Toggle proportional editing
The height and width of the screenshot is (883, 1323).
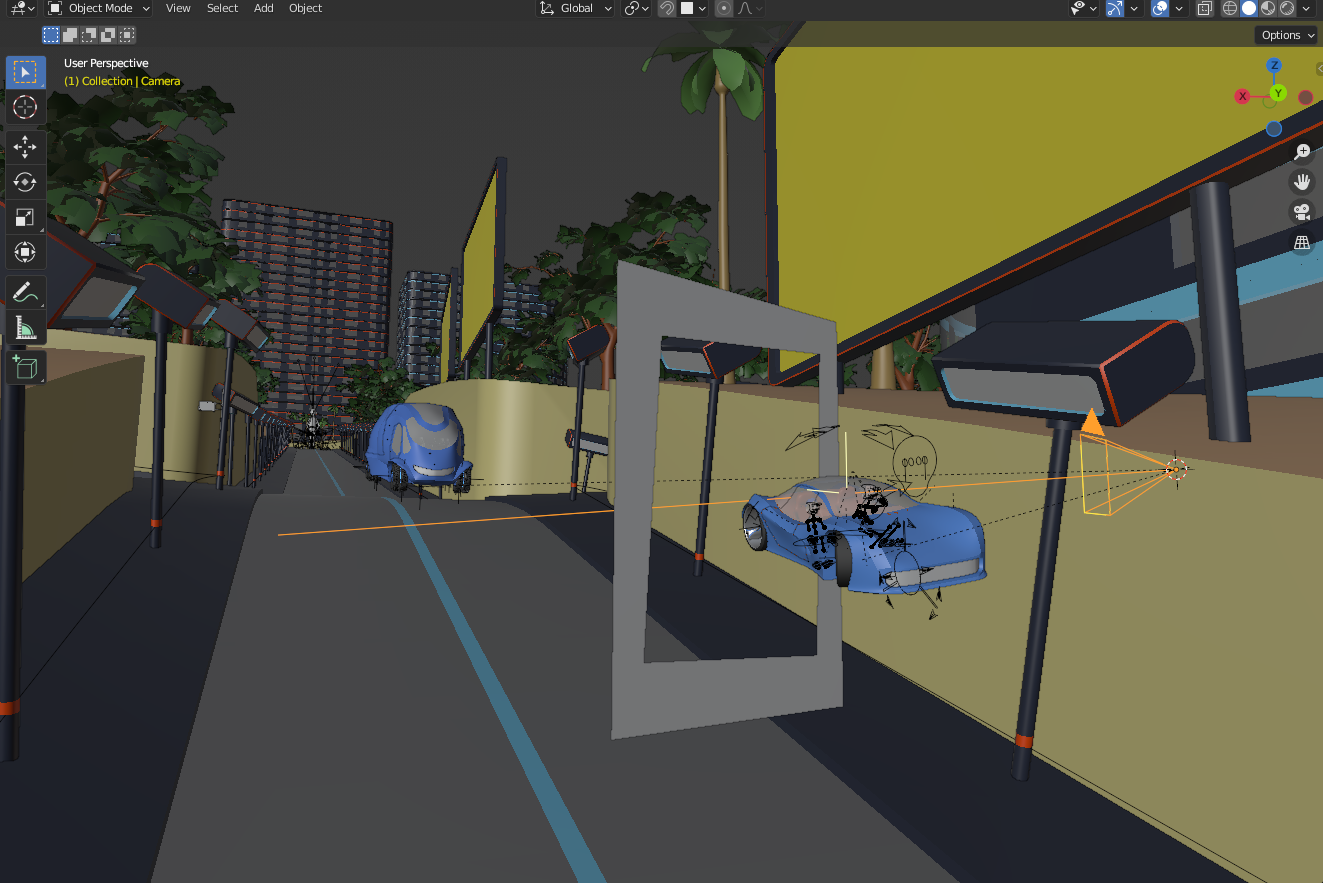tap(723, 8)
